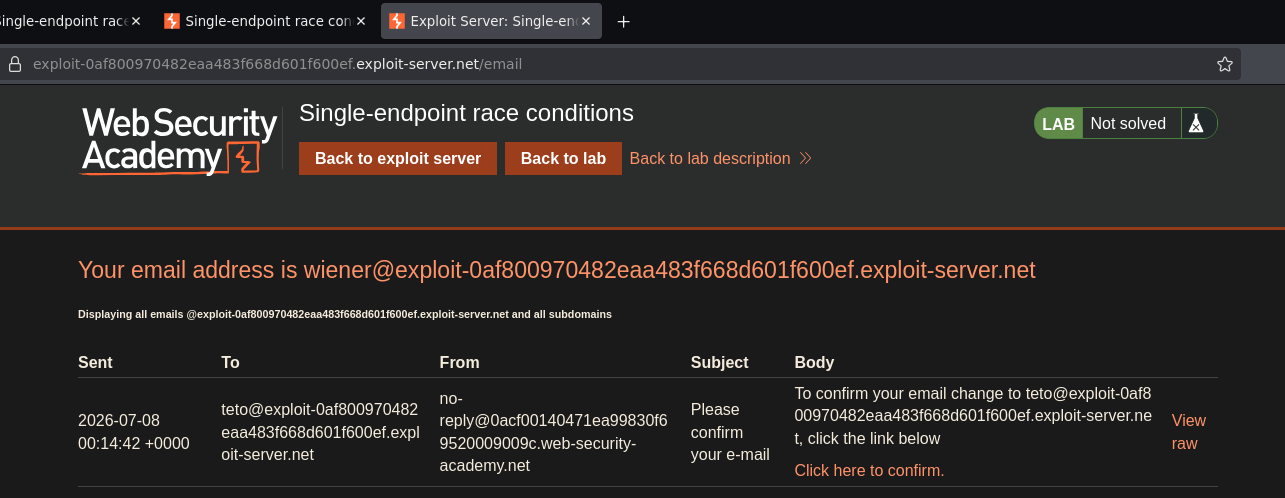This screenshot has height=498, width=1285.
Task: Go back to exploit server
Action: [398, 158]
